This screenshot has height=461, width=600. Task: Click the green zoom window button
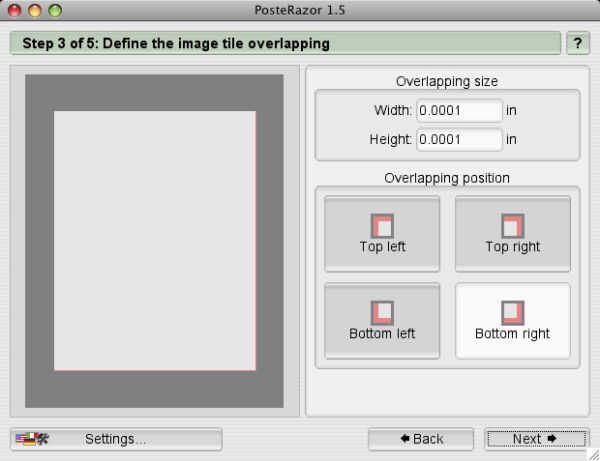(55, 10)
